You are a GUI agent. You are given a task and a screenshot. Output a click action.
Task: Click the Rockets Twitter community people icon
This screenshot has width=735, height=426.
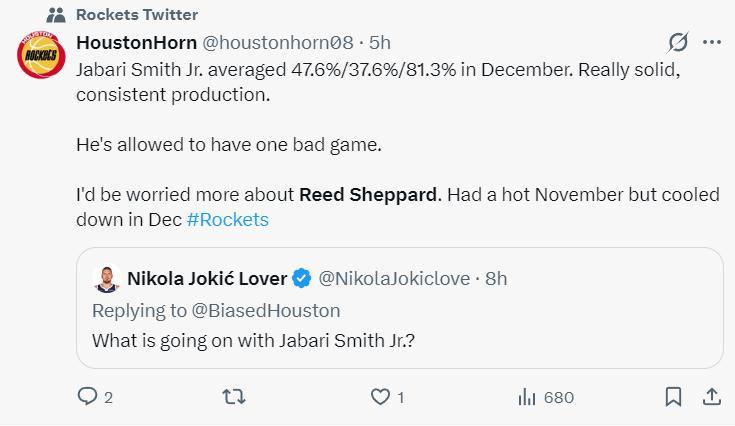click(x=56, y=14)
